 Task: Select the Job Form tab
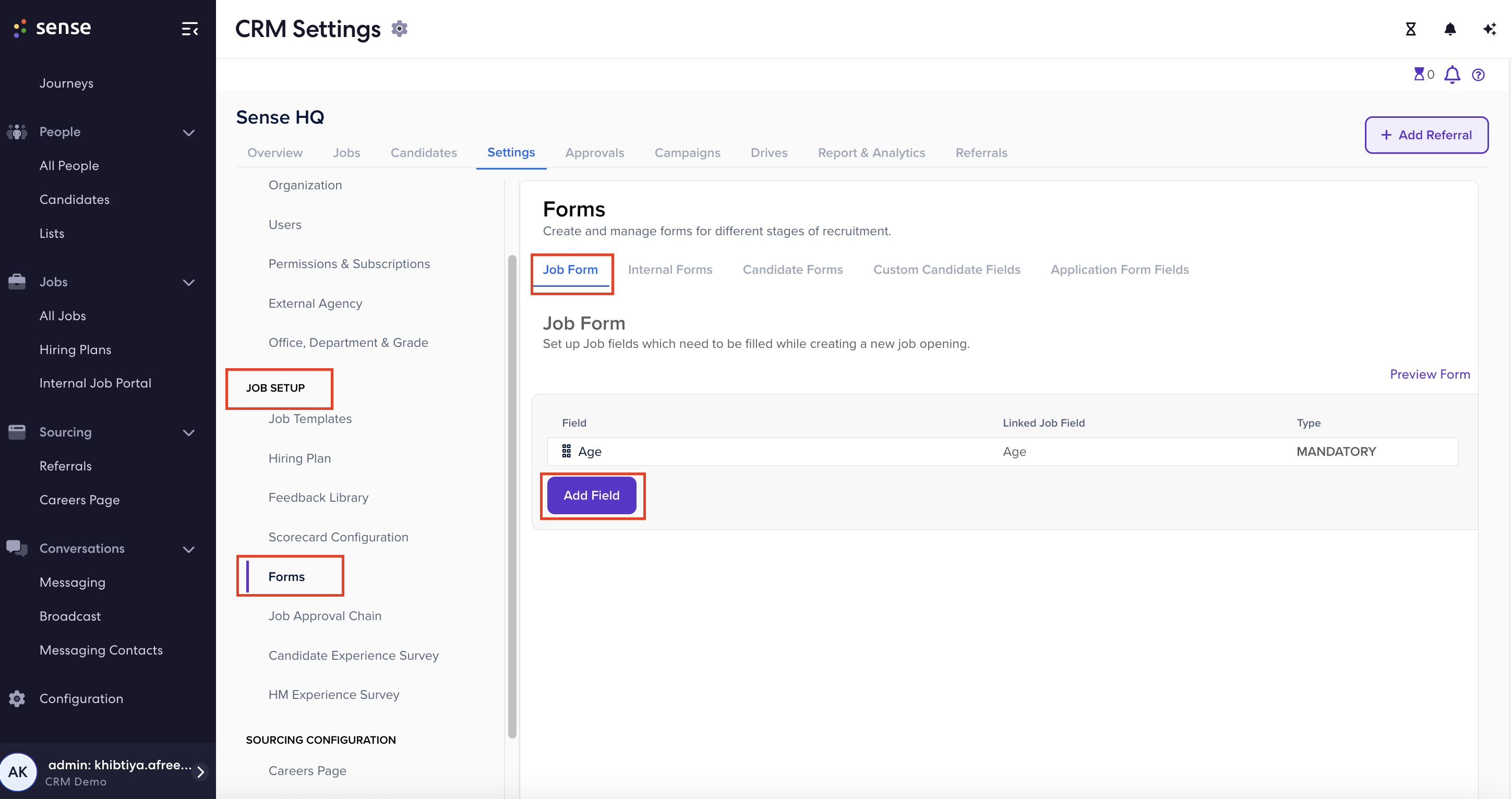click(570, 270)
